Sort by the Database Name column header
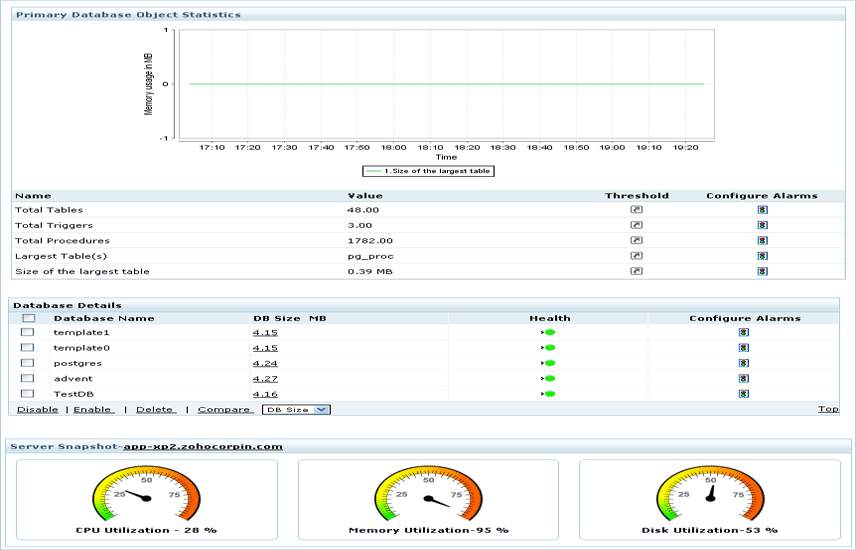This screenshot has height=550, width=856. coord(104,318)
